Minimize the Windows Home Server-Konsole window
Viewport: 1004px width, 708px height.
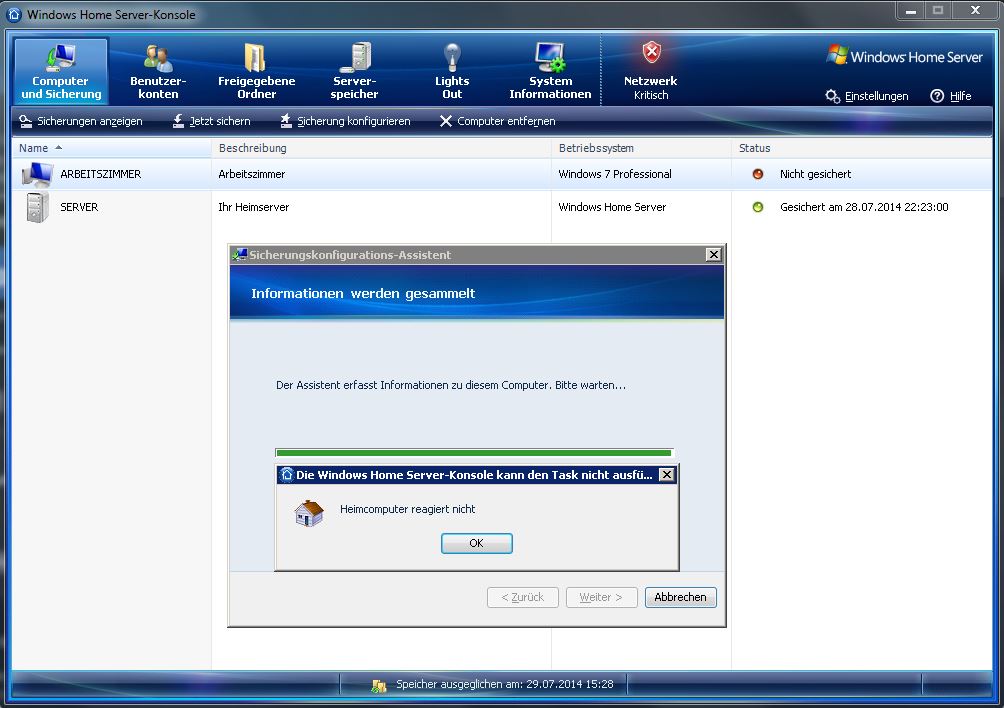click(x=911, y=11)
